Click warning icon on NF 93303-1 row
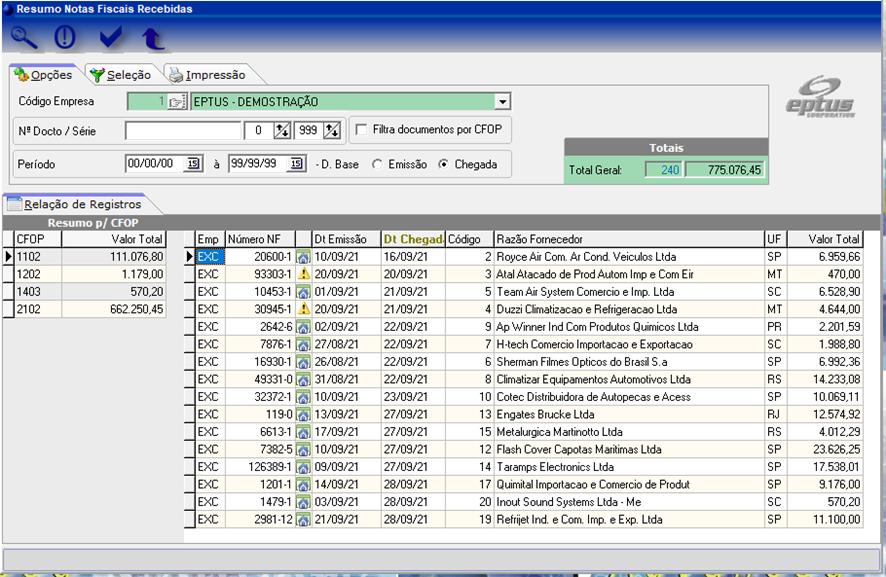The height and width of the screenshot is (577, 886). (303, 274)
